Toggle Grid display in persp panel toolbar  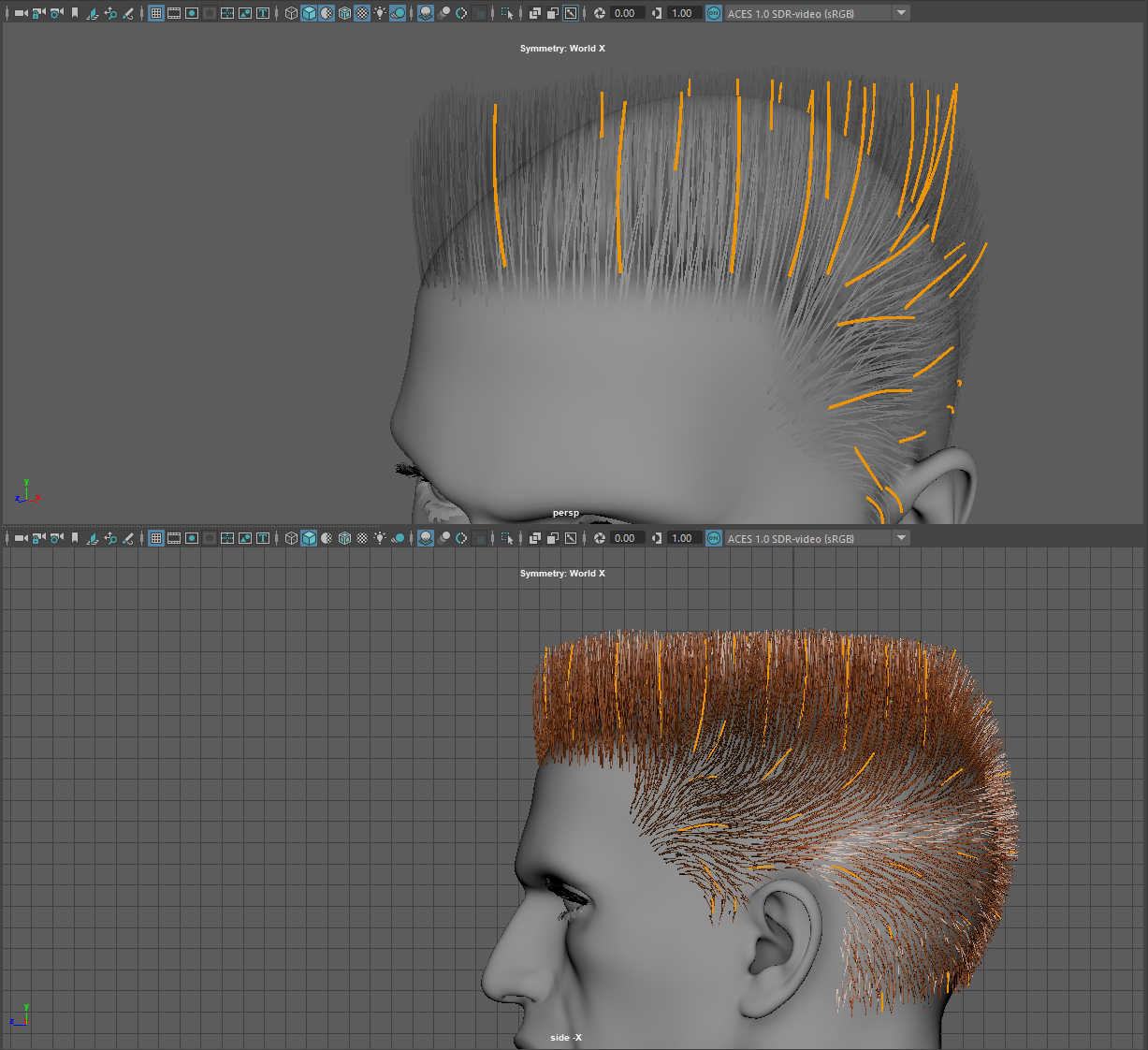pyautogui.click(x=156, y=13)
